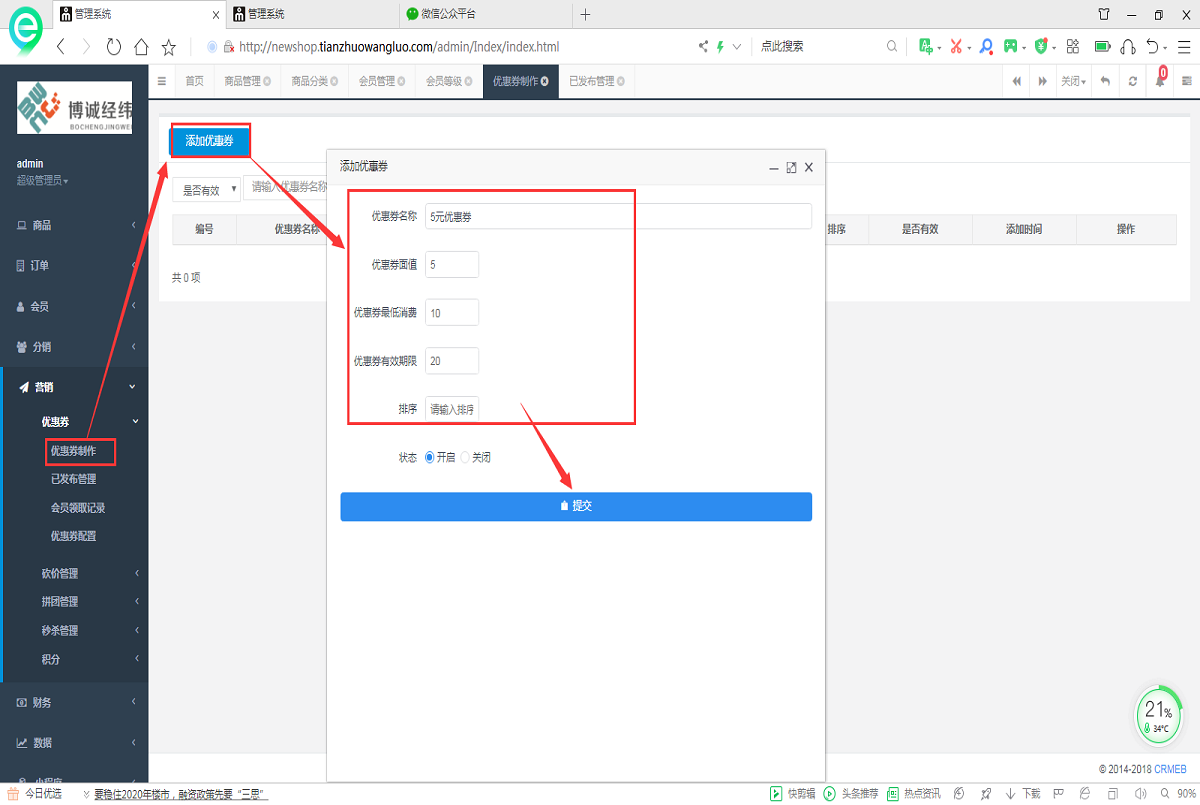Screen dimensions: 1200x805
Task: Click the notification bell icon
Action: [x=1160, y=81]
